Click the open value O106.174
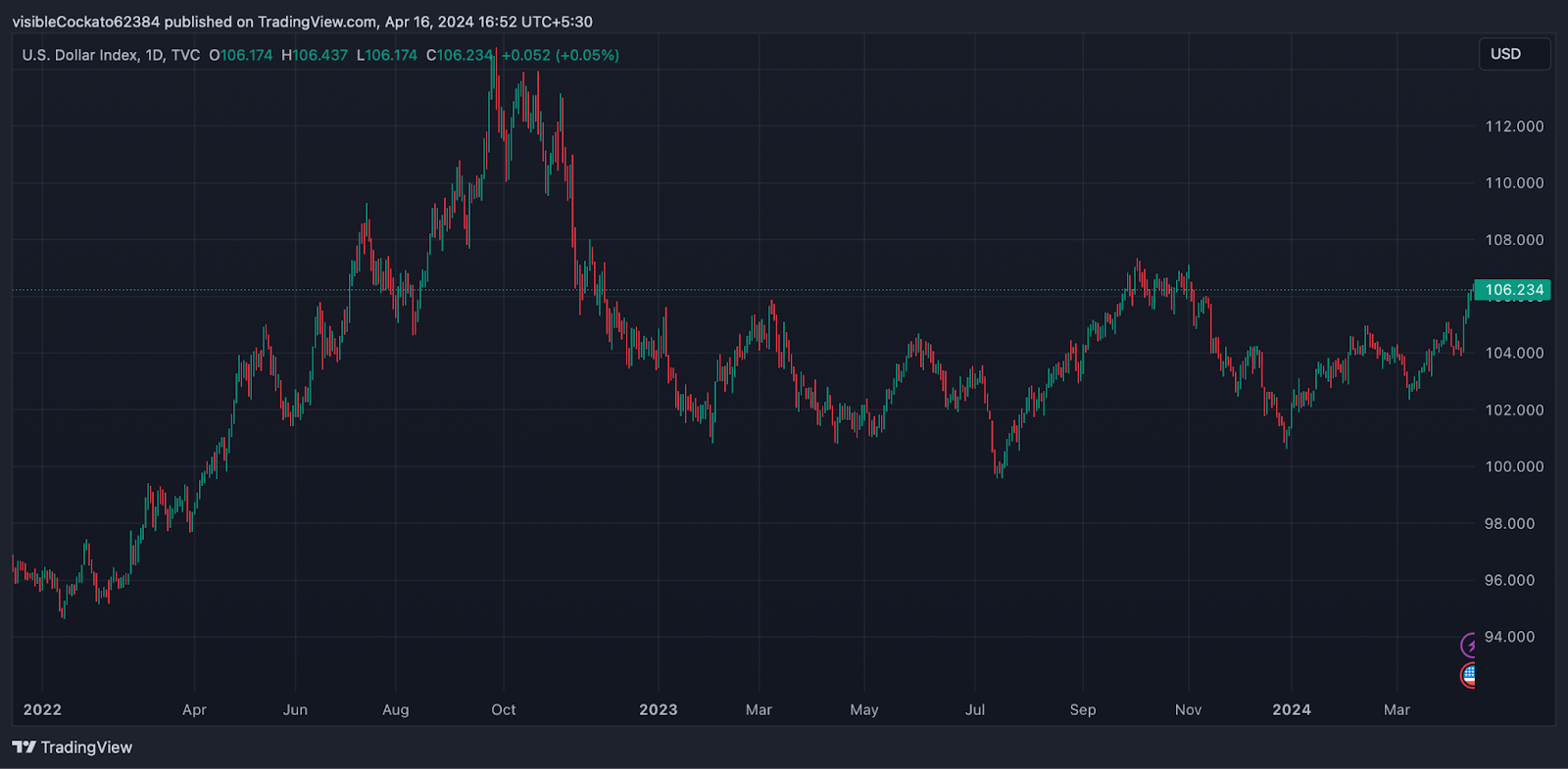The height and width of the screenshot is (769, 1568). pos(241,55)
